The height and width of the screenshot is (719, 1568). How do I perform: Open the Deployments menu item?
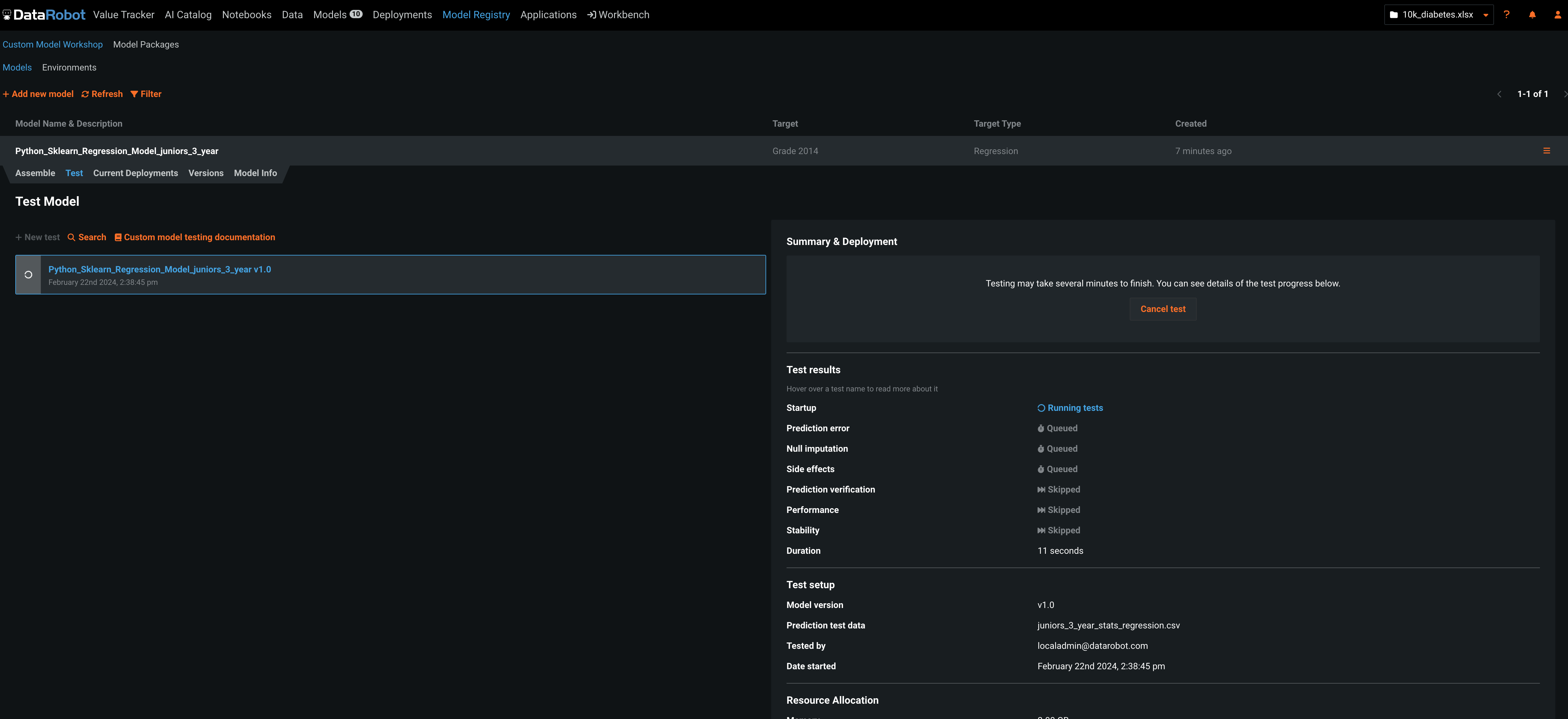[x=402, y=15]
